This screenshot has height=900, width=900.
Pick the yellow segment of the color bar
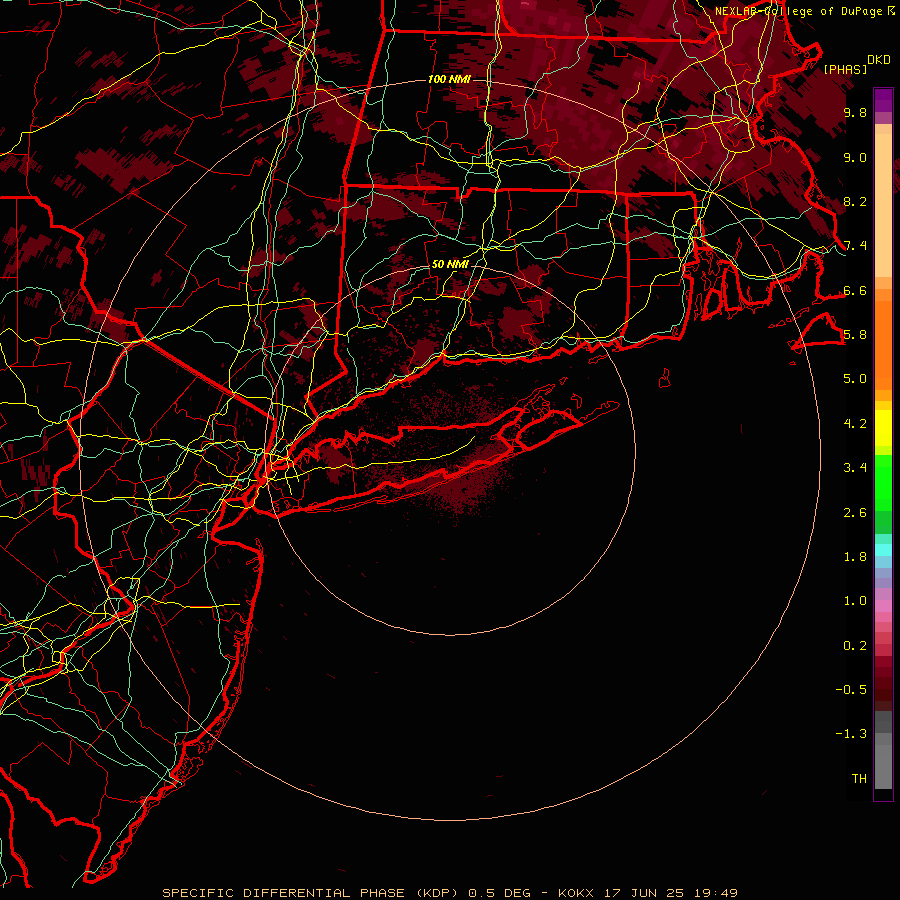pyautogui.click(x=883, y=428)
